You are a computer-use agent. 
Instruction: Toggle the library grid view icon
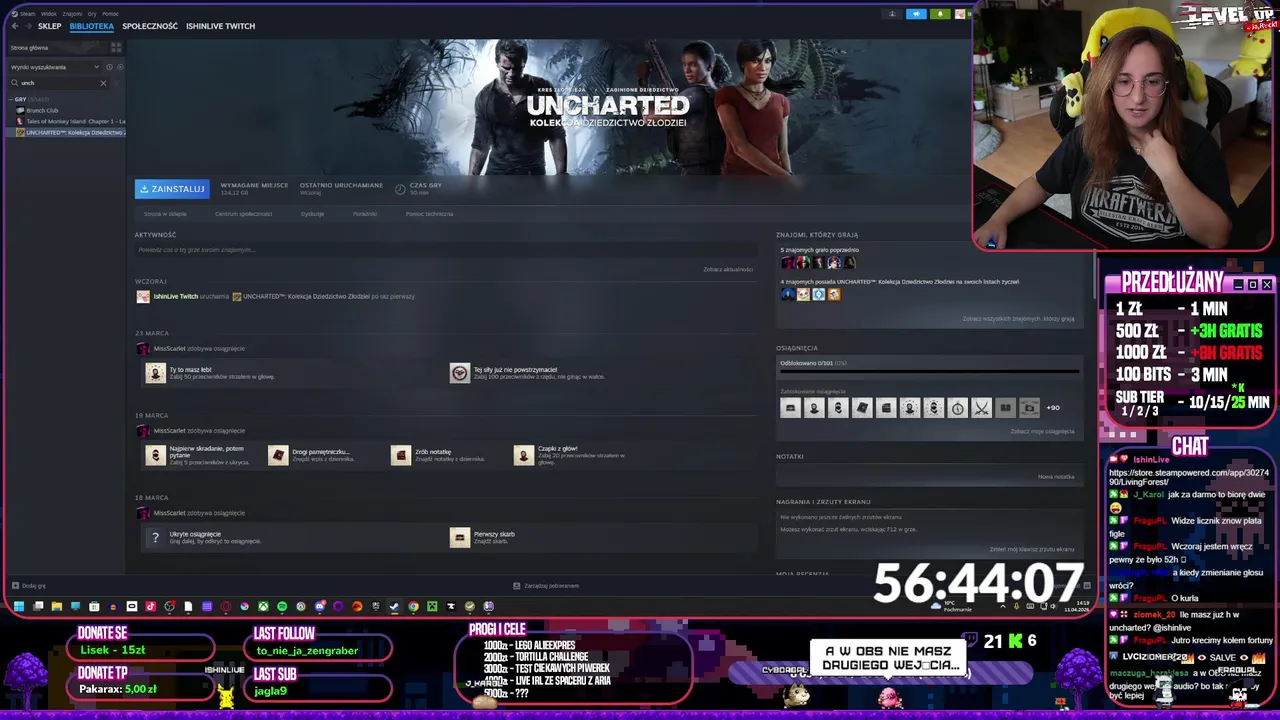pyautogui.click(x=116, y=47)
